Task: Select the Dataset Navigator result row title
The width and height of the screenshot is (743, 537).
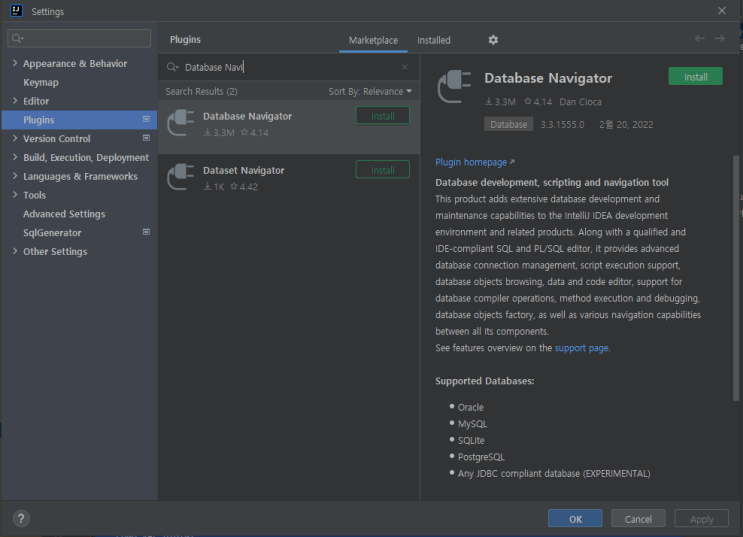Action: (244, 170)
